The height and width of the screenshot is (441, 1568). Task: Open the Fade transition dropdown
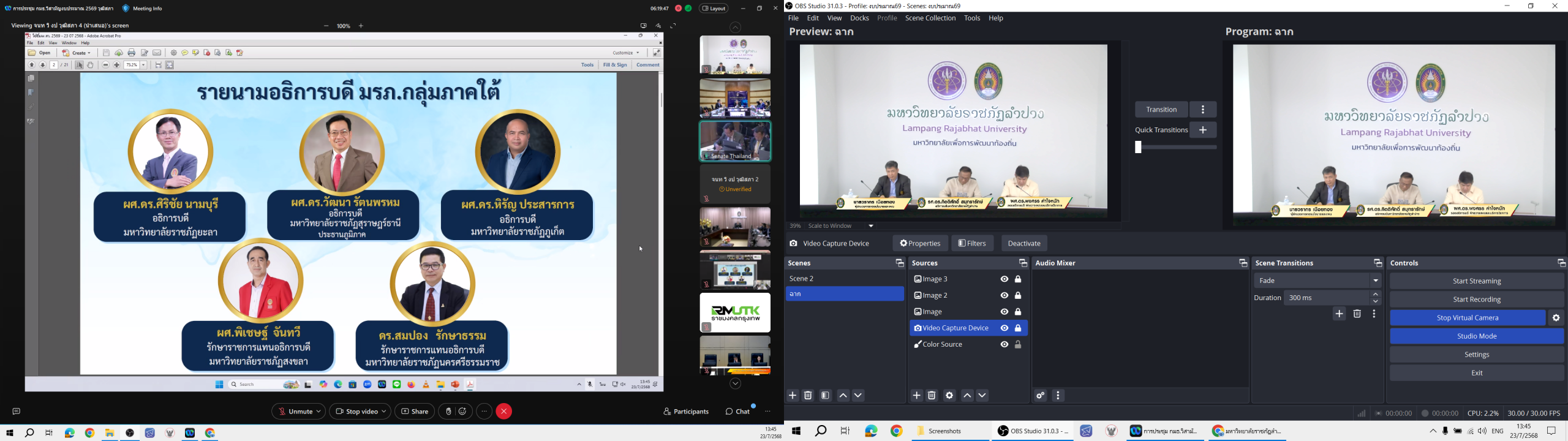(x=1317, y=281)
